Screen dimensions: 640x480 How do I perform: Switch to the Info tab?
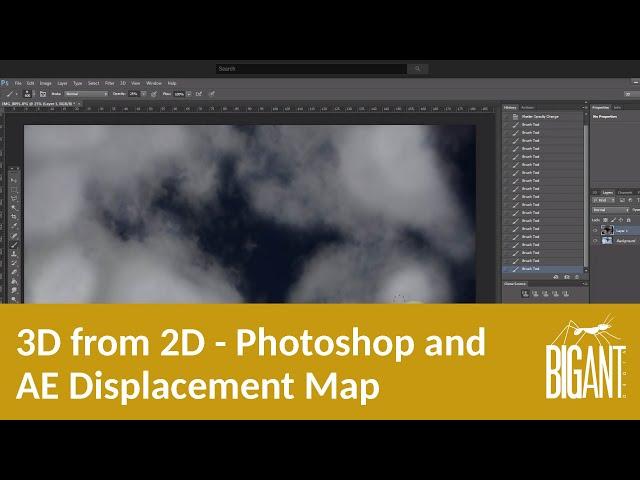coord(617,108)
